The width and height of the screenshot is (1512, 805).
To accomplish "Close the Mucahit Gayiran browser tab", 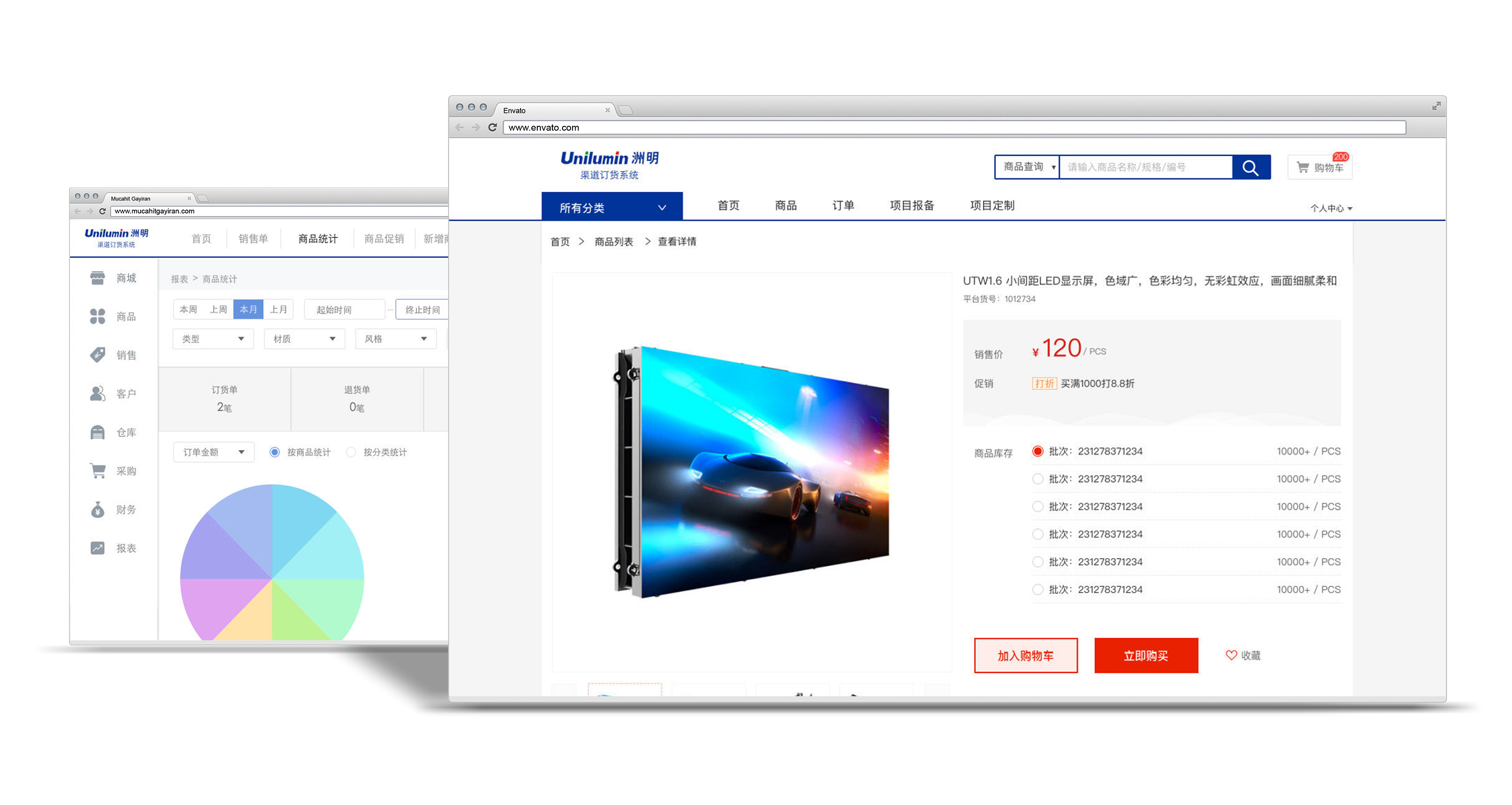I will [x=189, y=198].
